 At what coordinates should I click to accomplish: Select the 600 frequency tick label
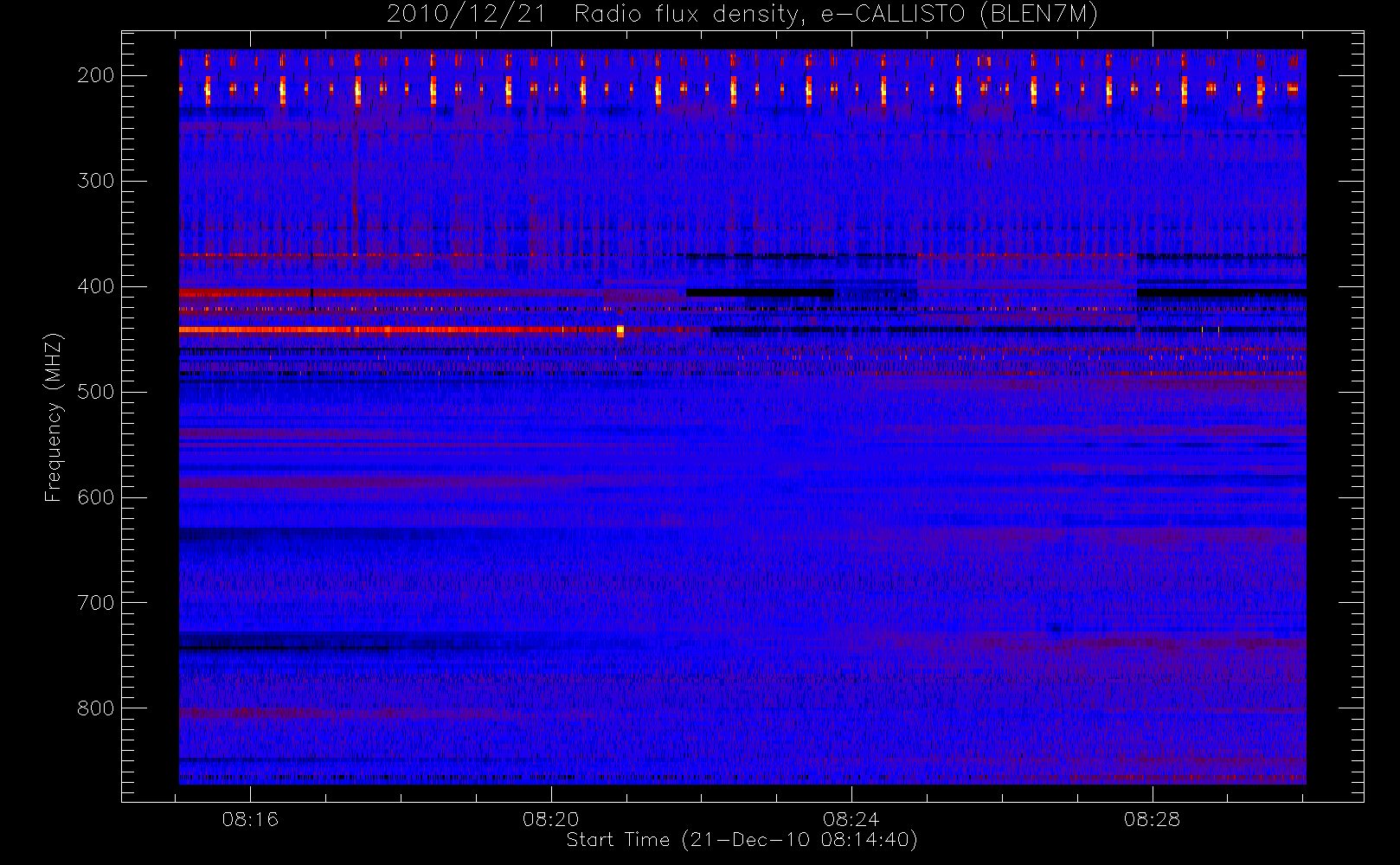click(96, 497)
